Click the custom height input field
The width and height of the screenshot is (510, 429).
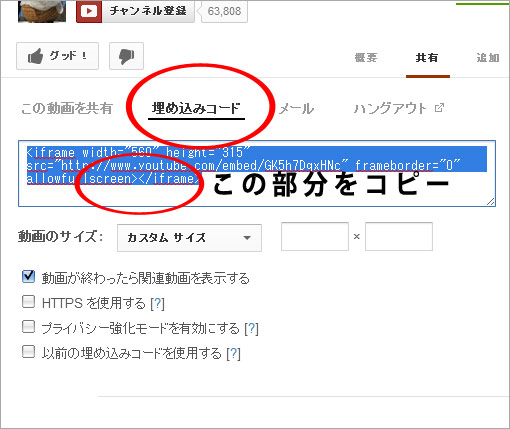click(399, 237)
